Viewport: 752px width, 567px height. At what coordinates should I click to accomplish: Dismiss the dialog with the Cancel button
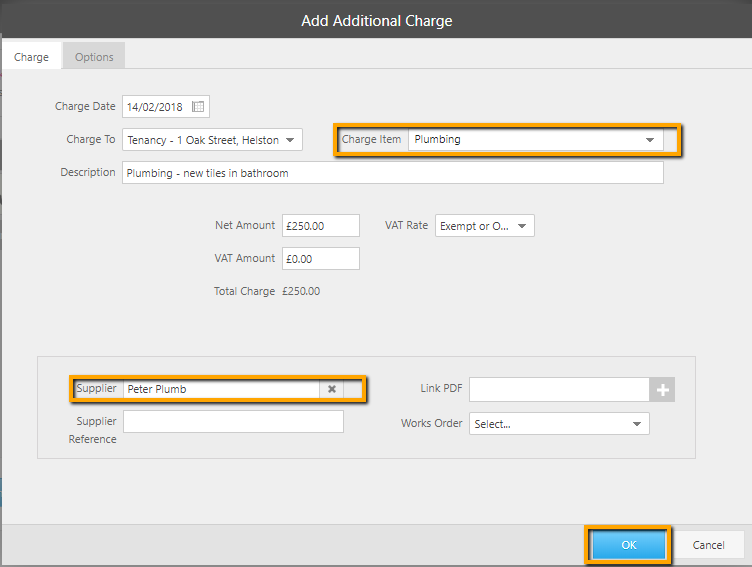[708, 545]
